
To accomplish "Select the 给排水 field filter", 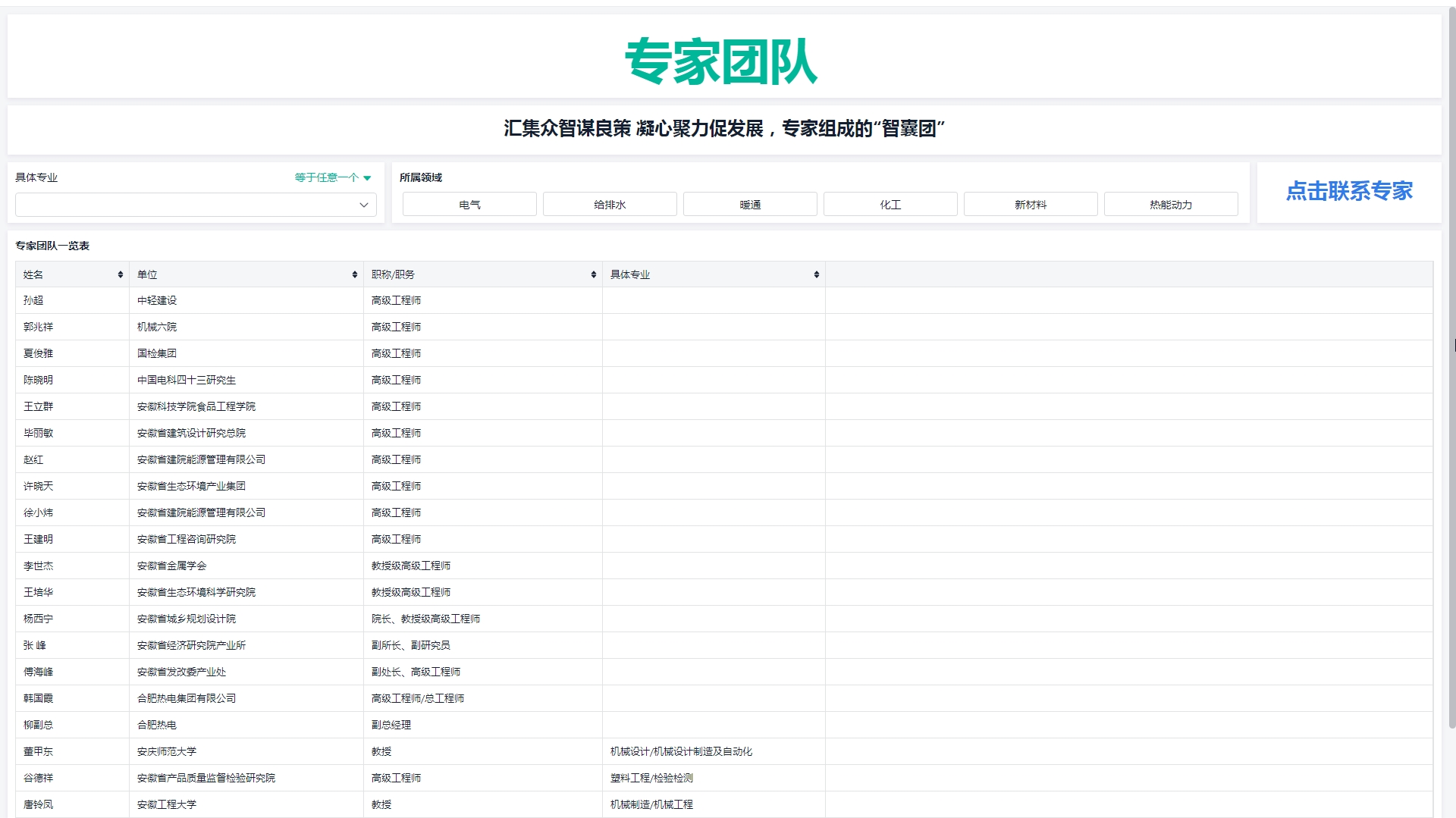I will pyautogui.click(x=610, y=205).
